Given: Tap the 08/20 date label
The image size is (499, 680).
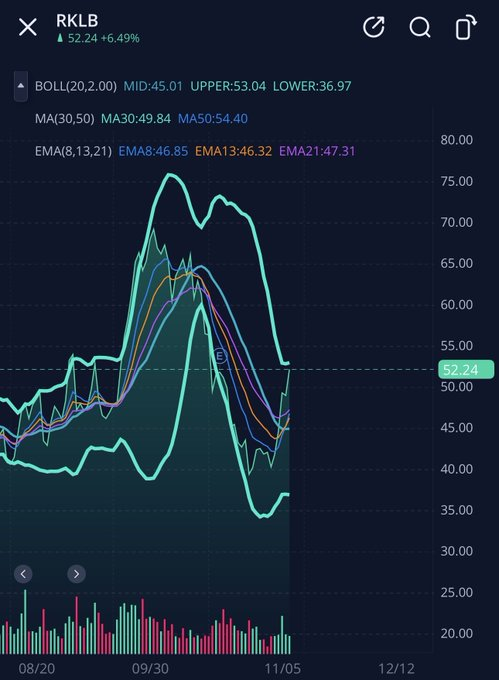Looking at the screenshot, I should [x=37, y=668].
